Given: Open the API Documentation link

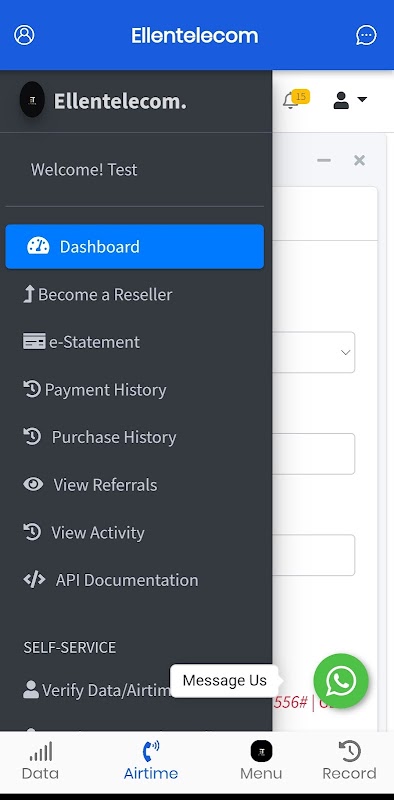Looking at the screenshot, I should (x=135, y=580).
